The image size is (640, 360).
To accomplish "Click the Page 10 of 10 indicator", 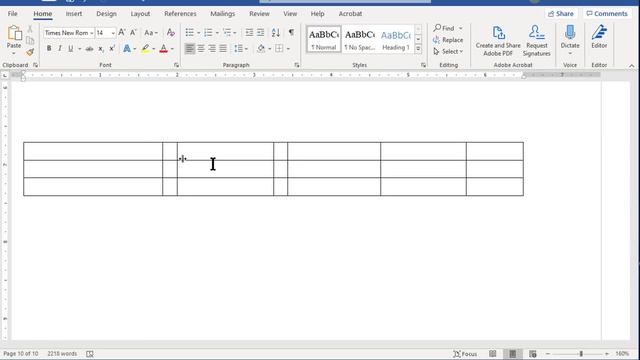I will coord(20,353).
